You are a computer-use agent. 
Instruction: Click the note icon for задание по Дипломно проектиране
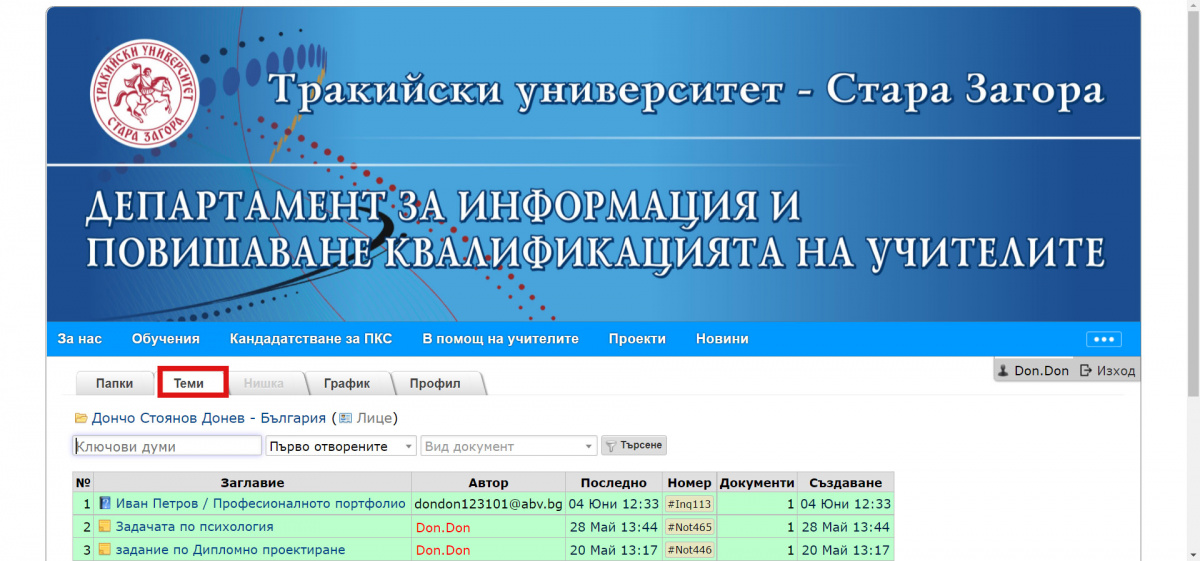105,550
